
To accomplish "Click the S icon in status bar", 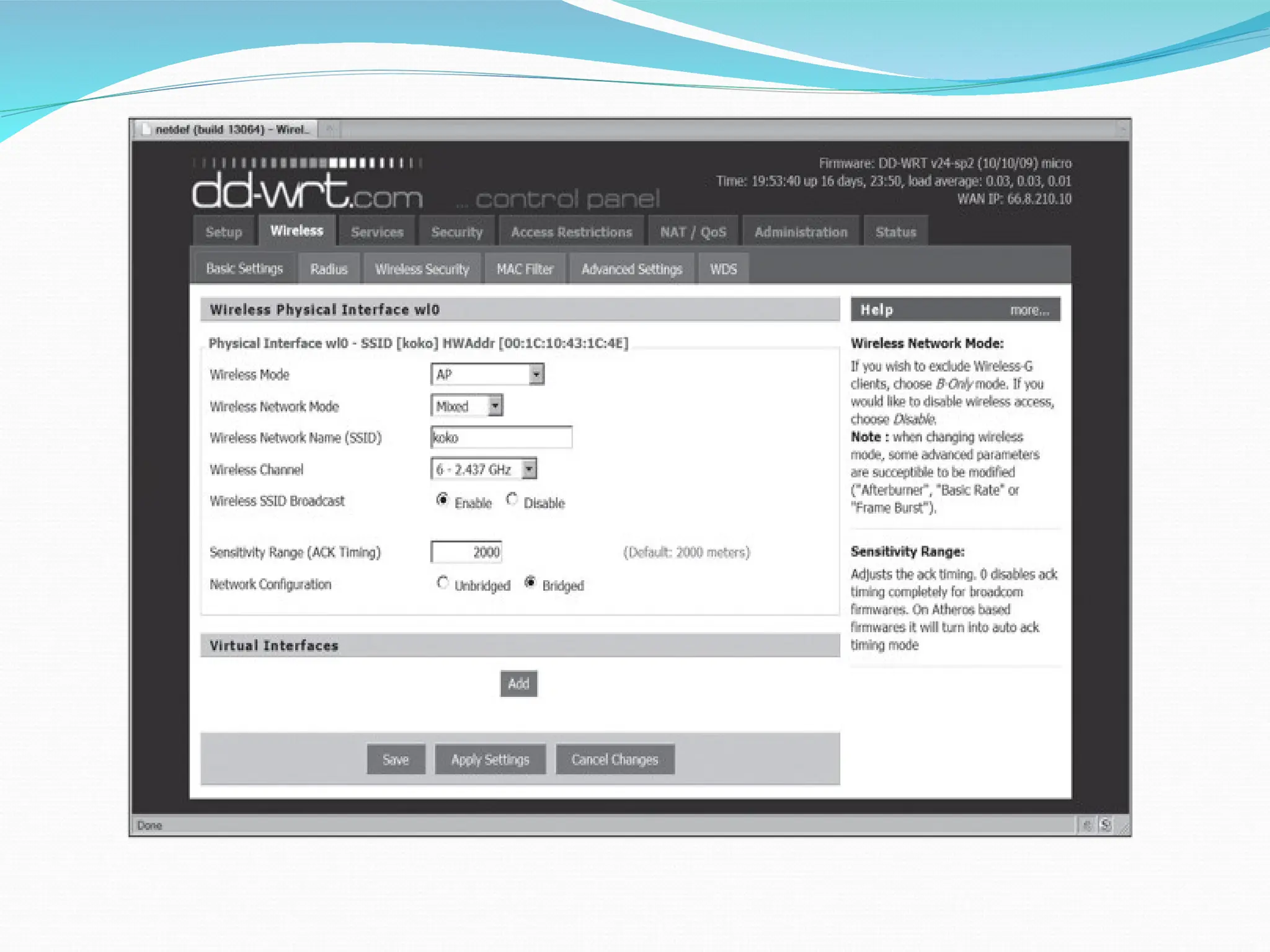I will click(x=1105, y=825).
